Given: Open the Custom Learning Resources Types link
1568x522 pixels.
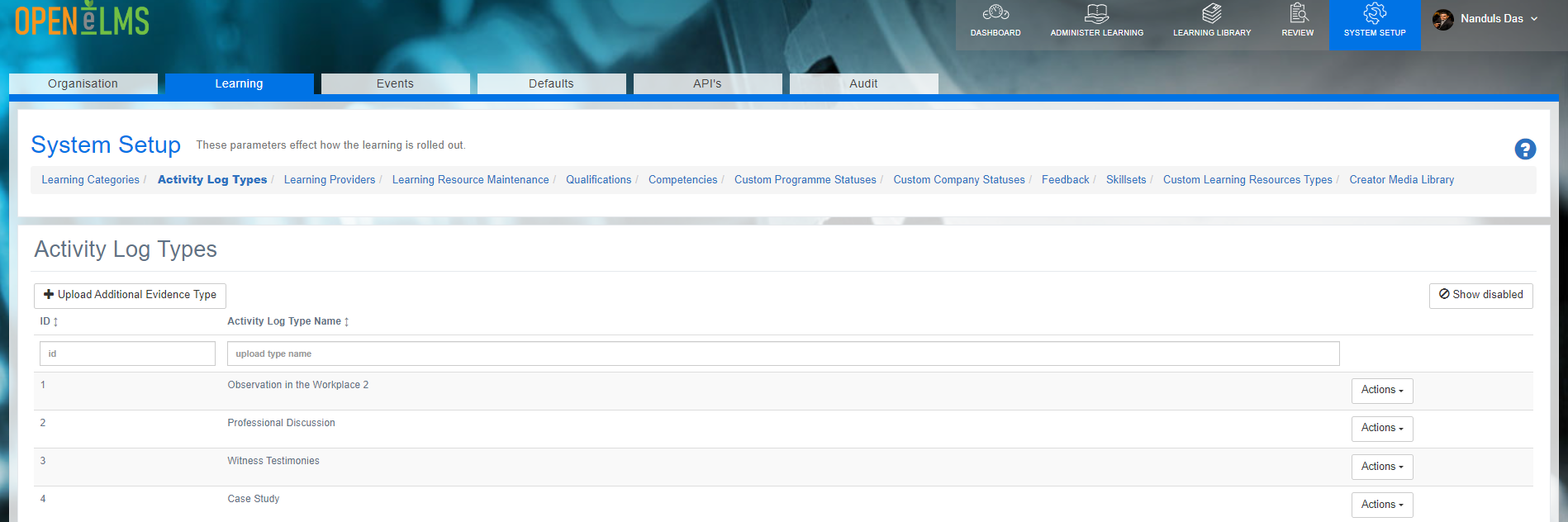Looking at the screenshot, I should [x=1248, y=180].
